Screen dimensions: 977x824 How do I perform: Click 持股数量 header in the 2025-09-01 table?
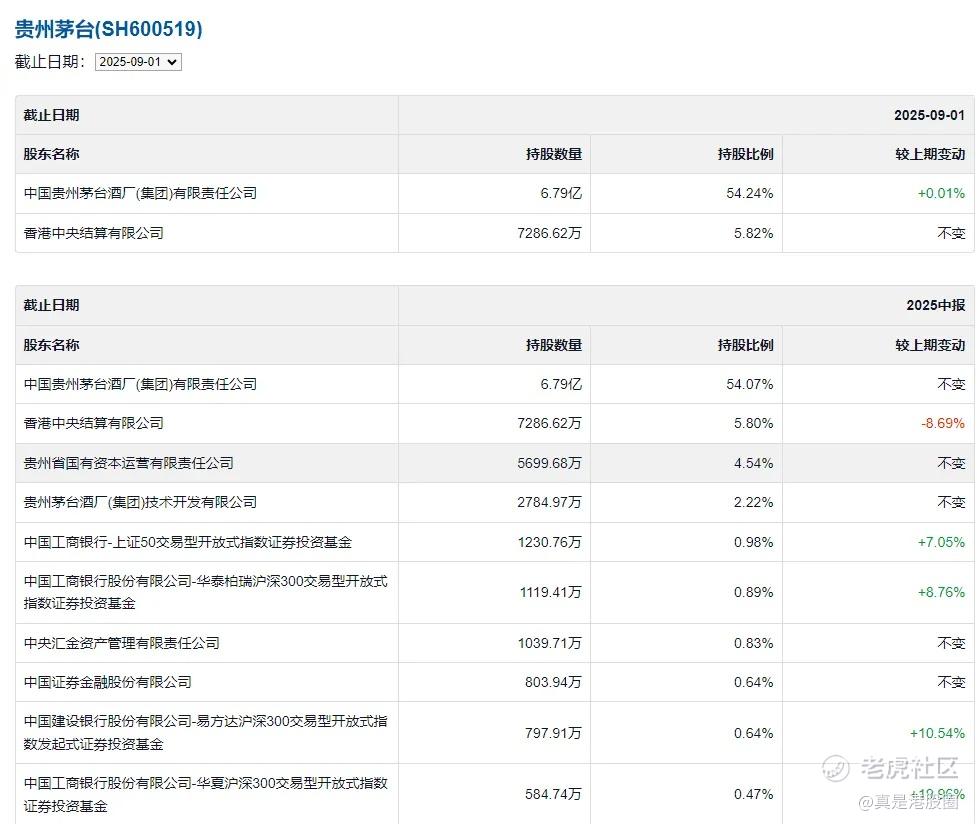553,154
